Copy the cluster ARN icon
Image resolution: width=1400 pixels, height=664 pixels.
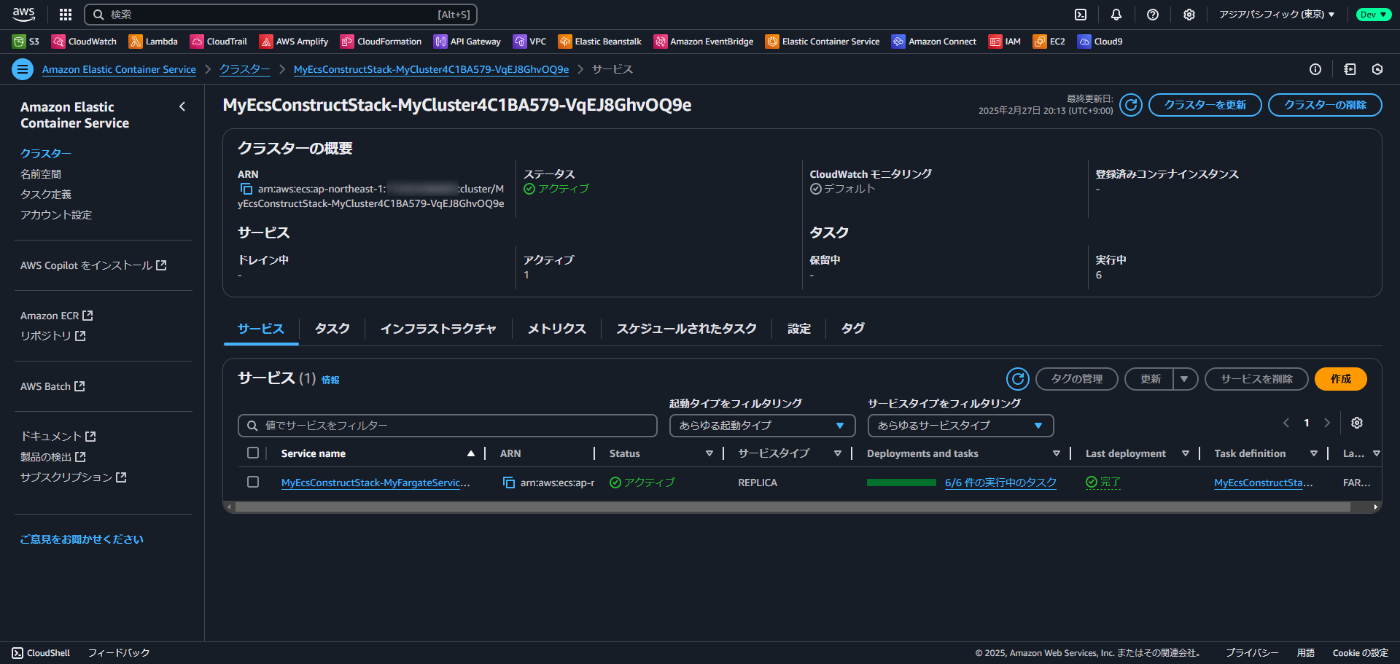[x=245, y=189]
